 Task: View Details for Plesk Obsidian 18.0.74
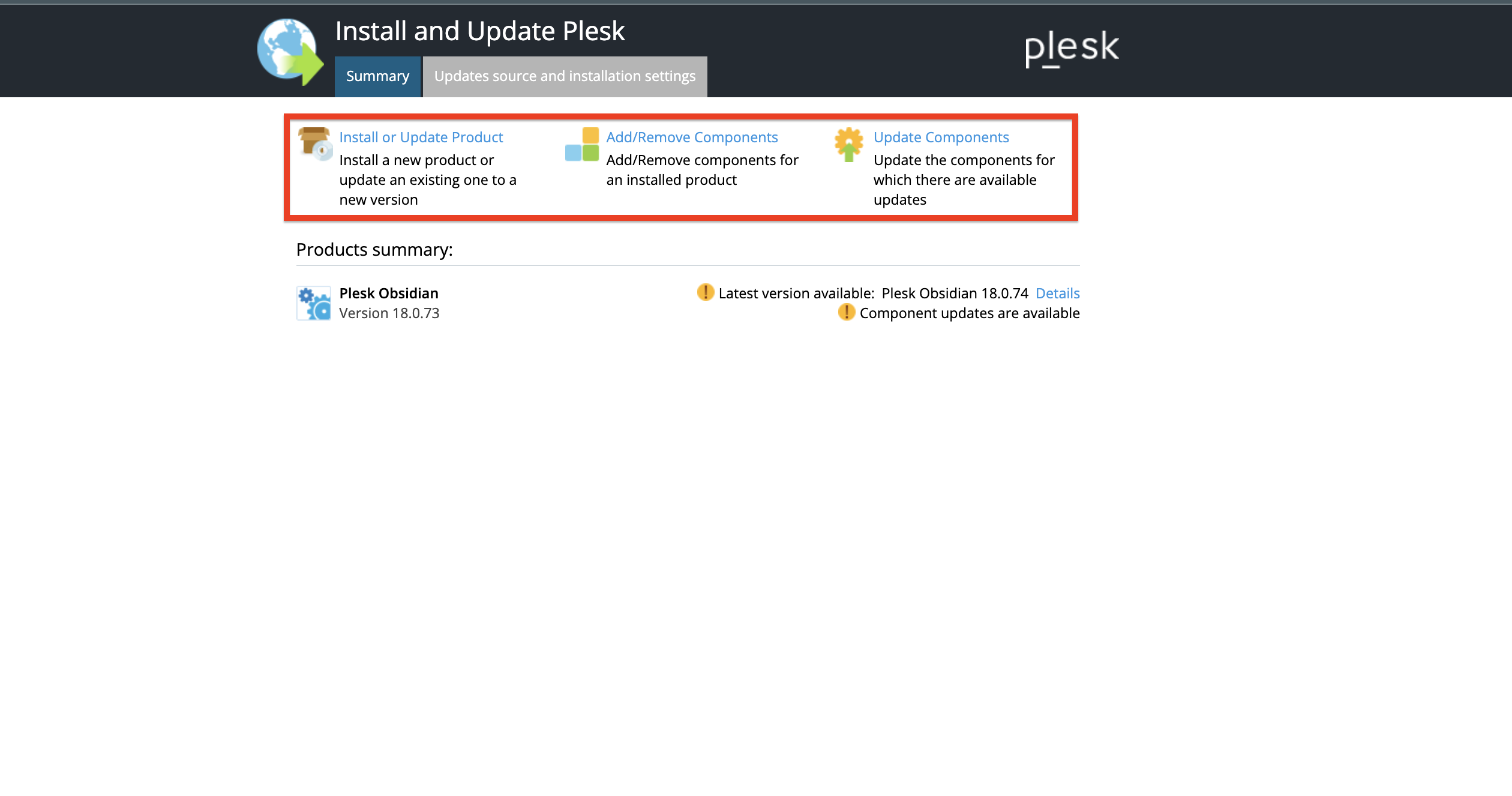pyautogui.click(x=1057, y=294)
